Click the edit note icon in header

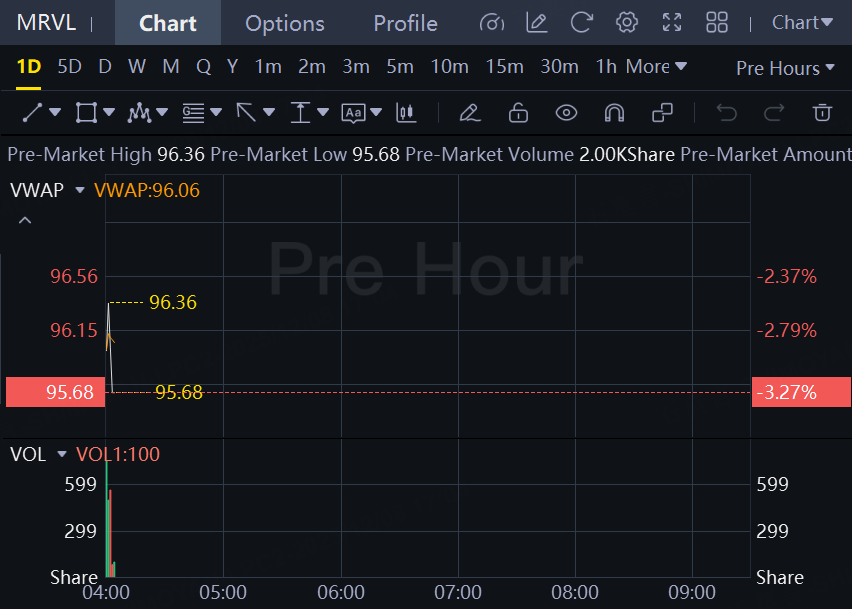(537, 22)
